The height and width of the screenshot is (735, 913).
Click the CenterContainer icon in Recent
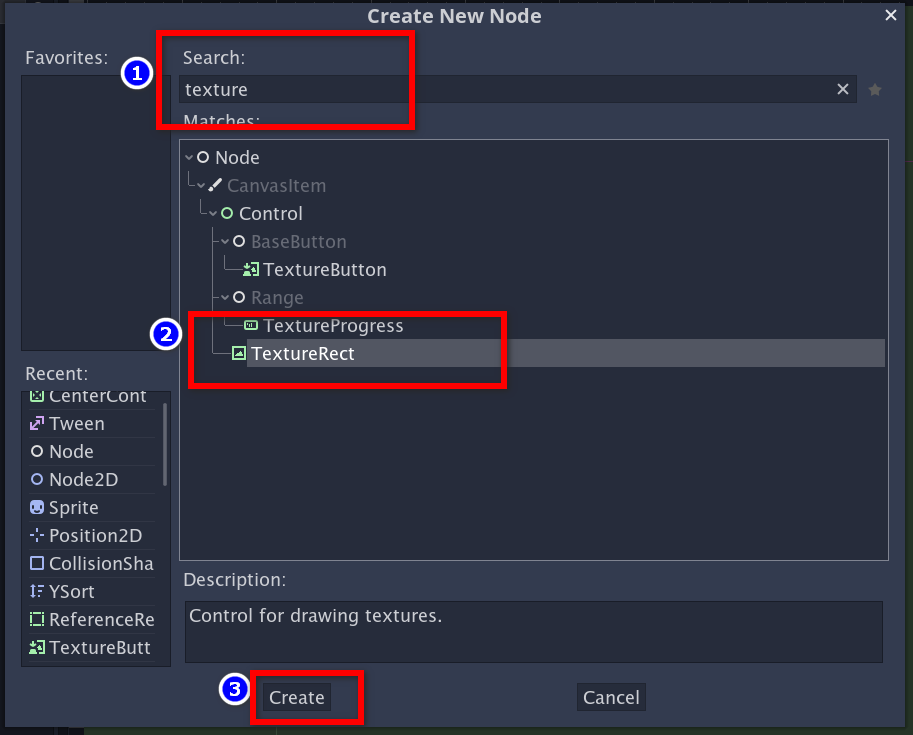37,396
